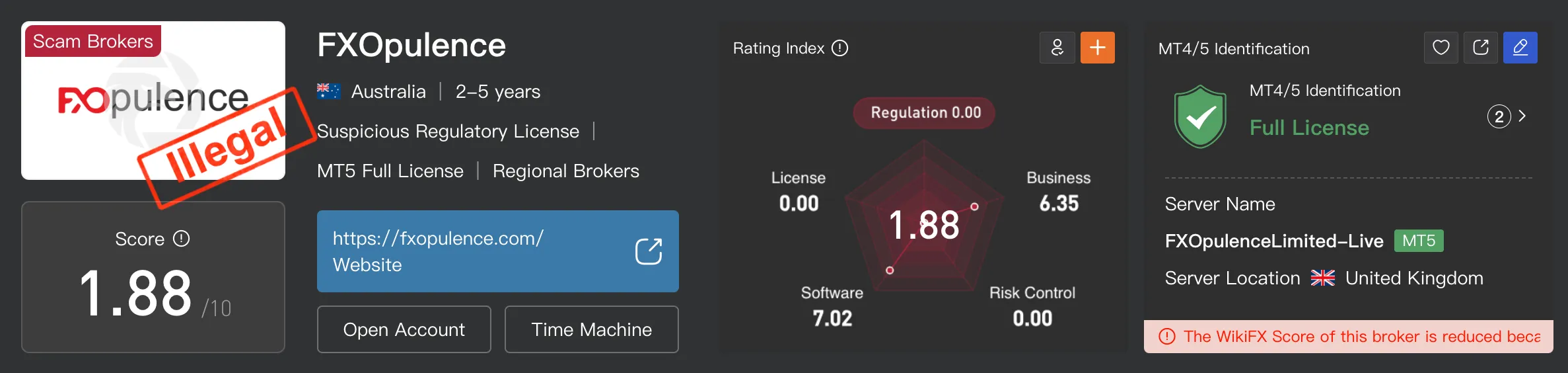Click the 1.88 /10 score value
Image resolution: width=1568 pixels, height=373 pixels.
coord(155,294)
